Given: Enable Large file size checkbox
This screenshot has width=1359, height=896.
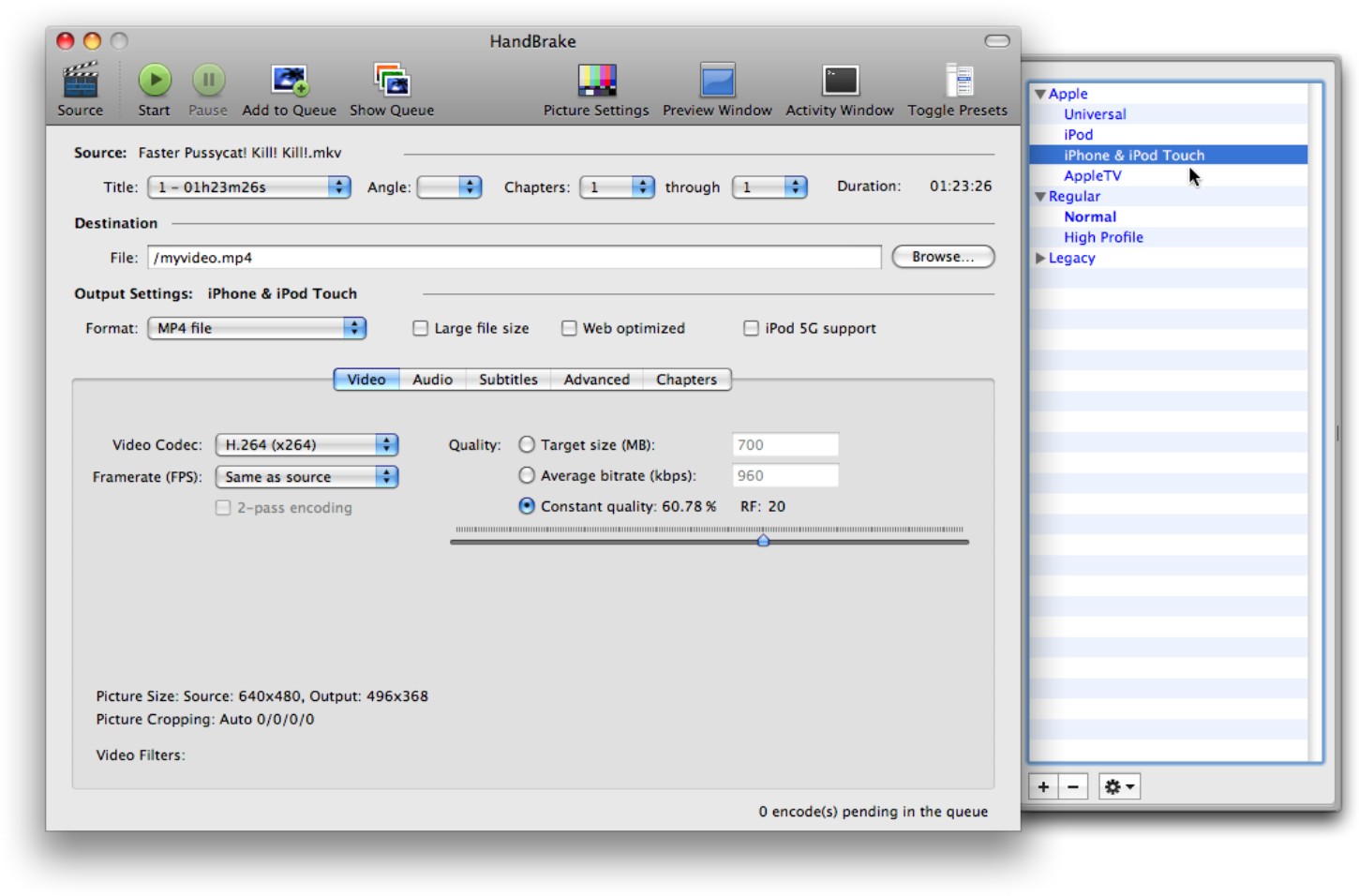Looking at the screenshot, I should (420, 328).
